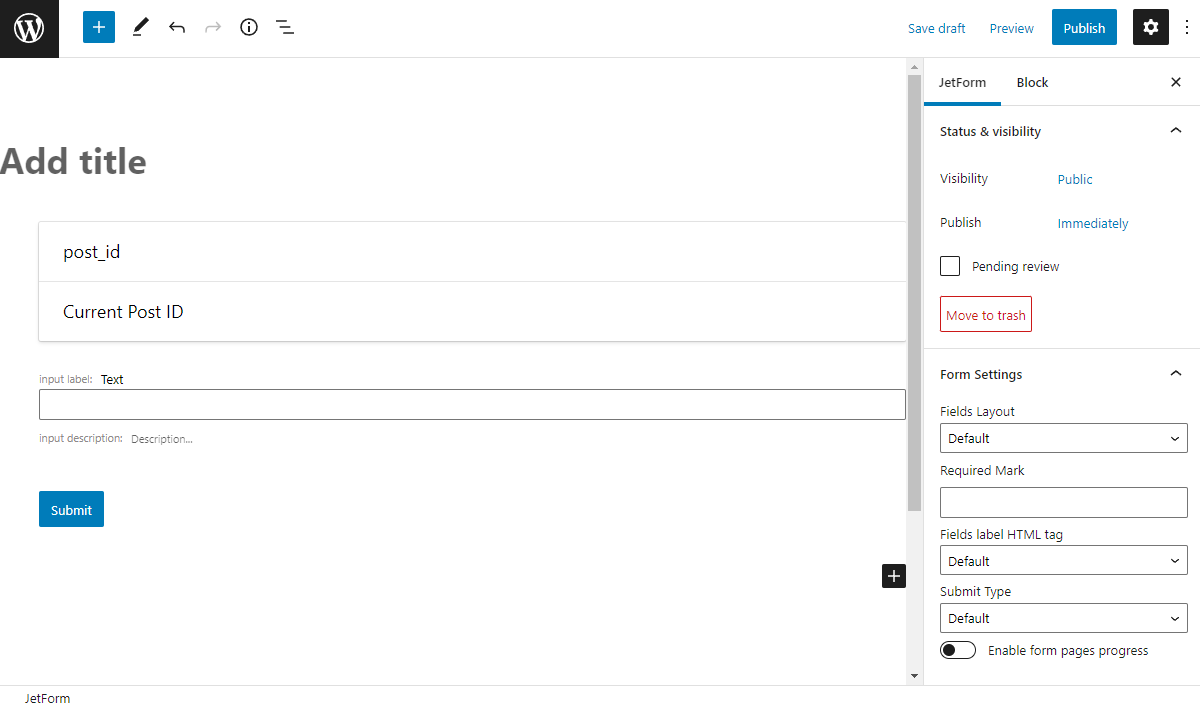1200x708 pixels.
Task: Open the Fields Layout dropdown
Action: [x=1063, y=438]
